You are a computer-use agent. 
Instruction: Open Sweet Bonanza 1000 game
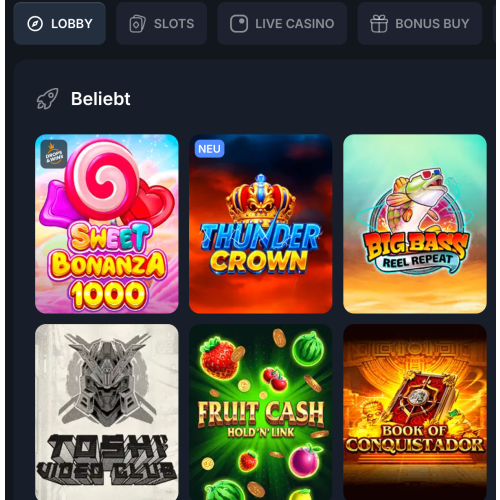click(x=107, y=224)
